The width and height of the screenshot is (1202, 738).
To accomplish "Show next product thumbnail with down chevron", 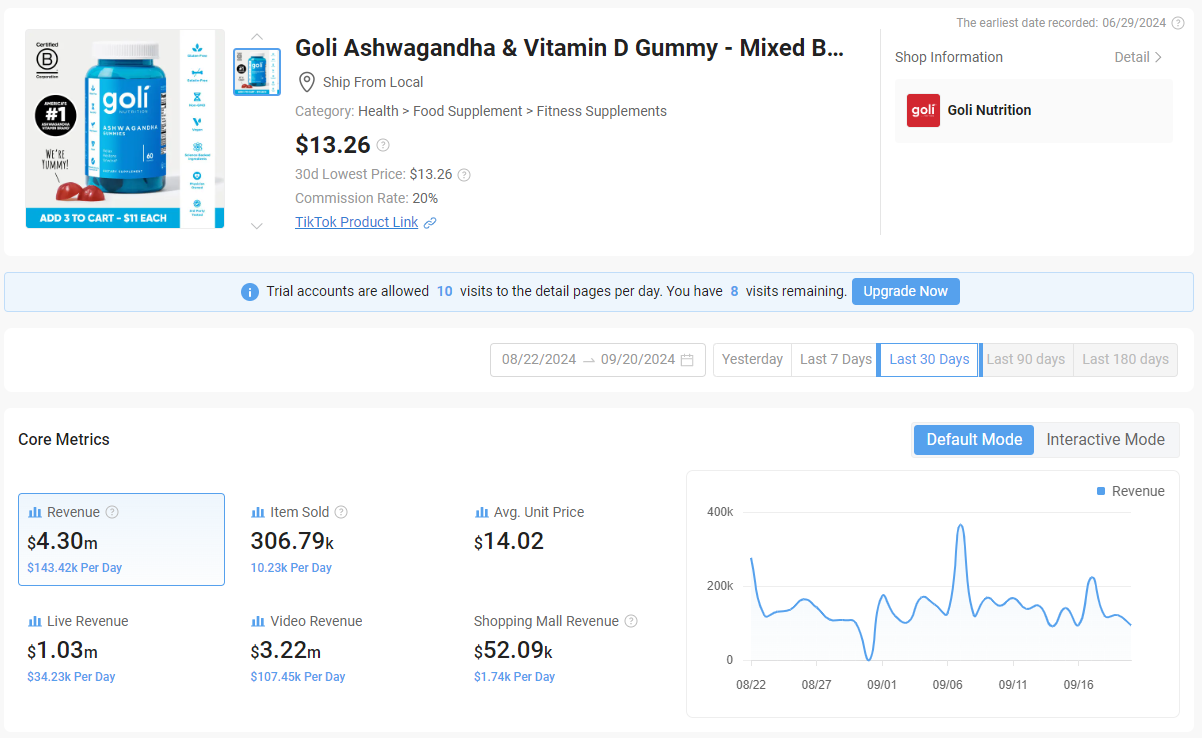I will 257,226.
